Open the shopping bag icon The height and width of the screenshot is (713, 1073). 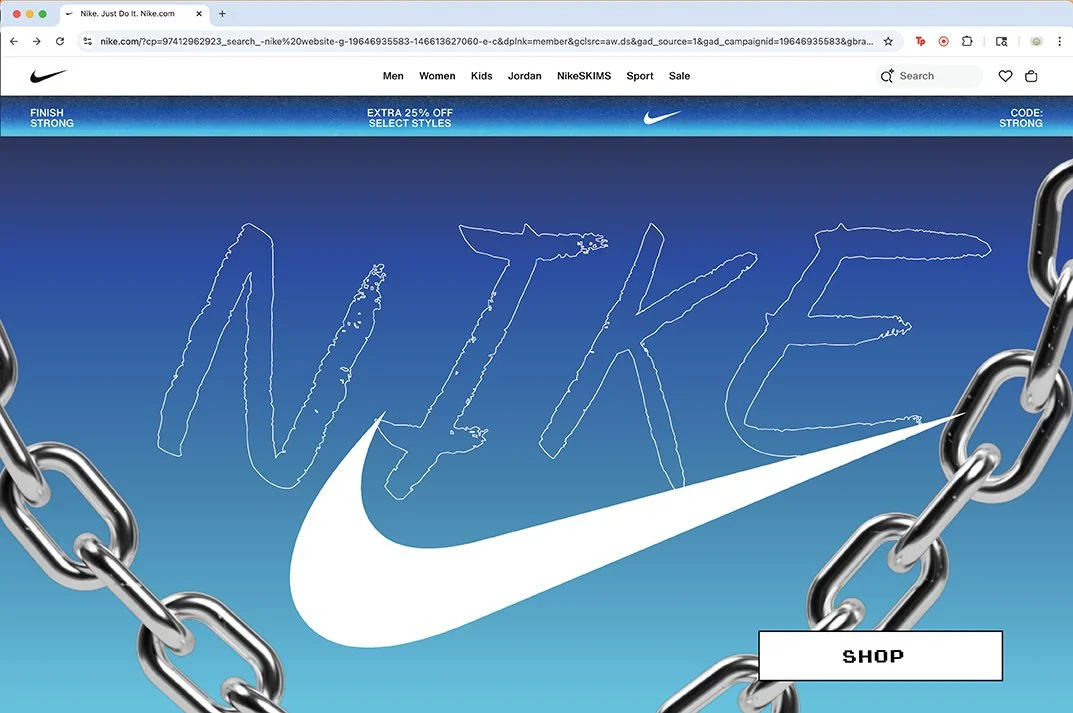[1031, 75]
